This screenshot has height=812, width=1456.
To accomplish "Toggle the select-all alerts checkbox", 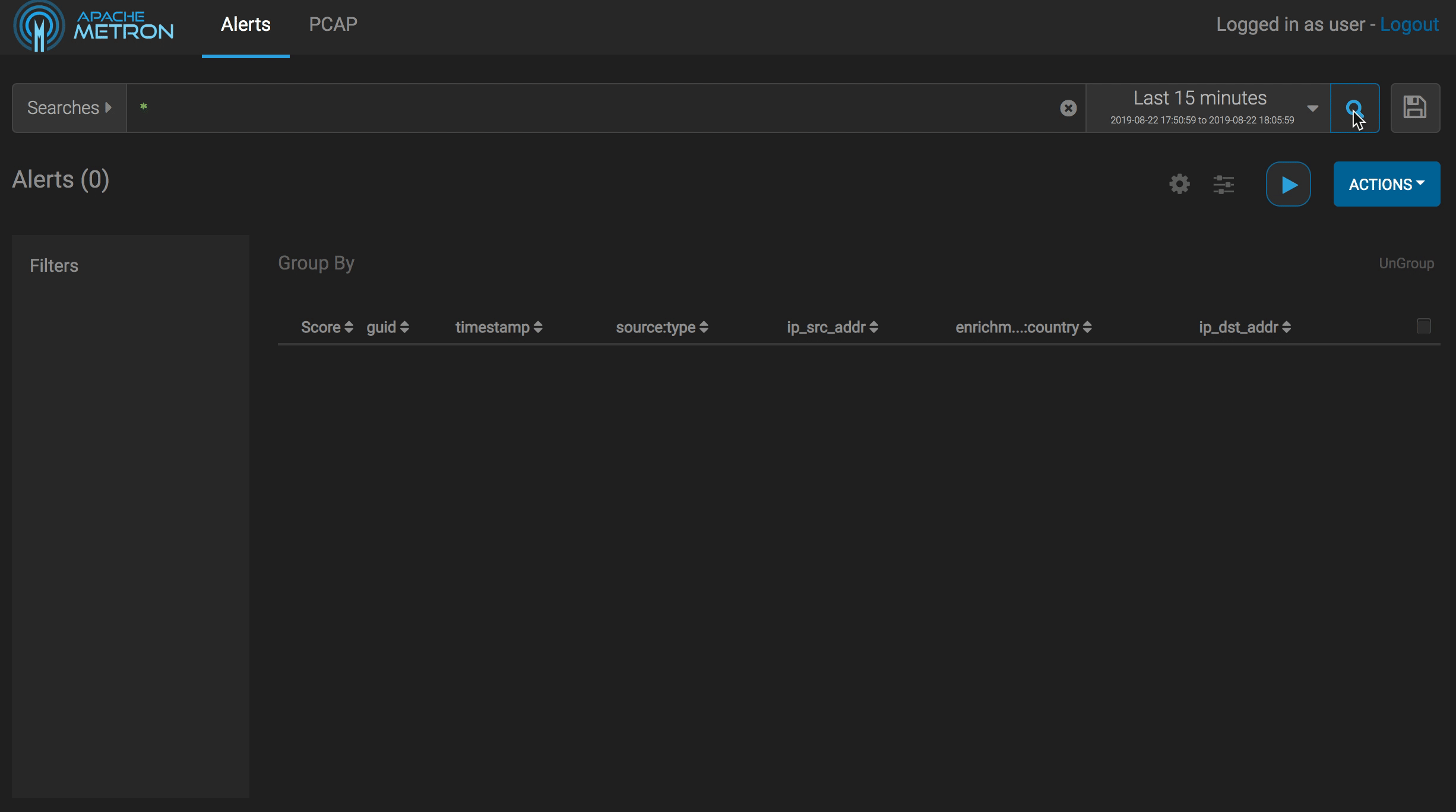I will (1423, 326).
